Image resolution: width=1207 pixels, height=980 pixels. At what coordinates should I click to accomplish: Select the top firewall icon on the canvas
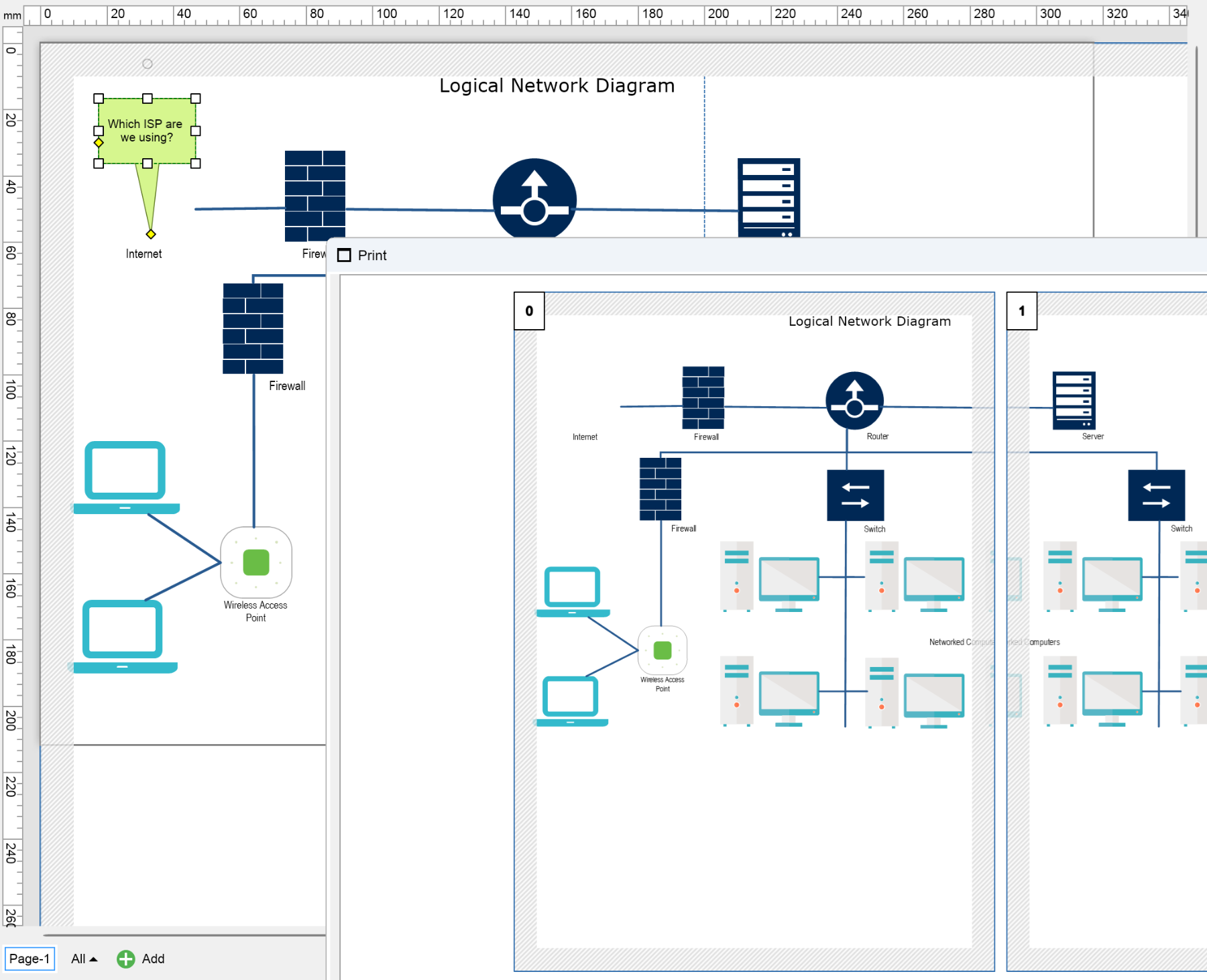[x=315, y=196]
